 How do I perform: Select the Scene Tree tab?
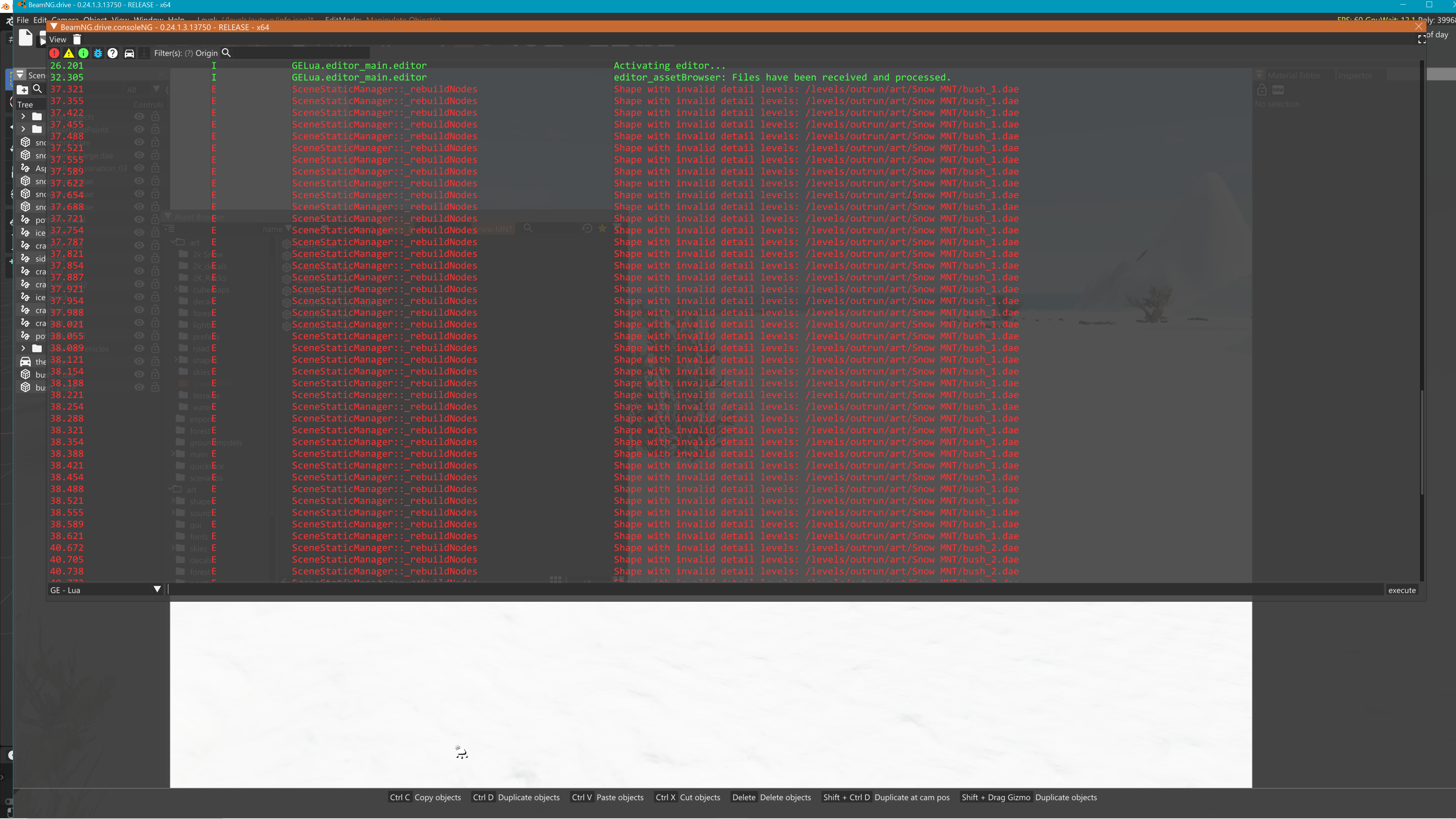36,75
